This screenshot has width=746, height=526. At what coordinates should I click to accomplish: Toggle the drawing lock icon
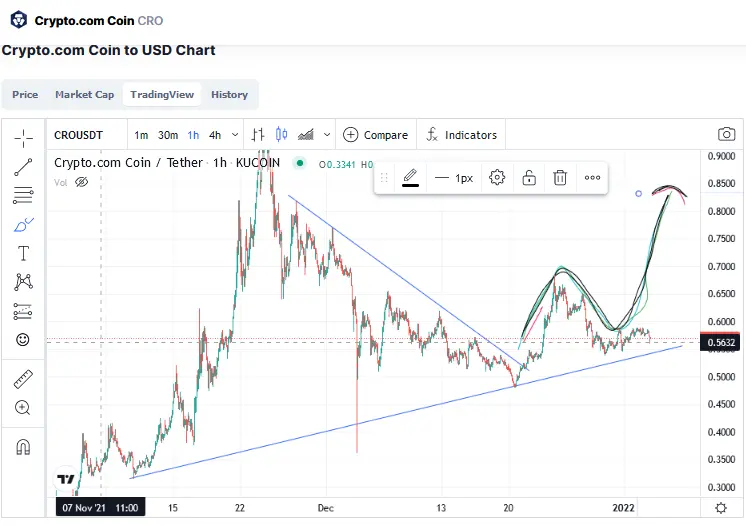(x=529, y=178)
